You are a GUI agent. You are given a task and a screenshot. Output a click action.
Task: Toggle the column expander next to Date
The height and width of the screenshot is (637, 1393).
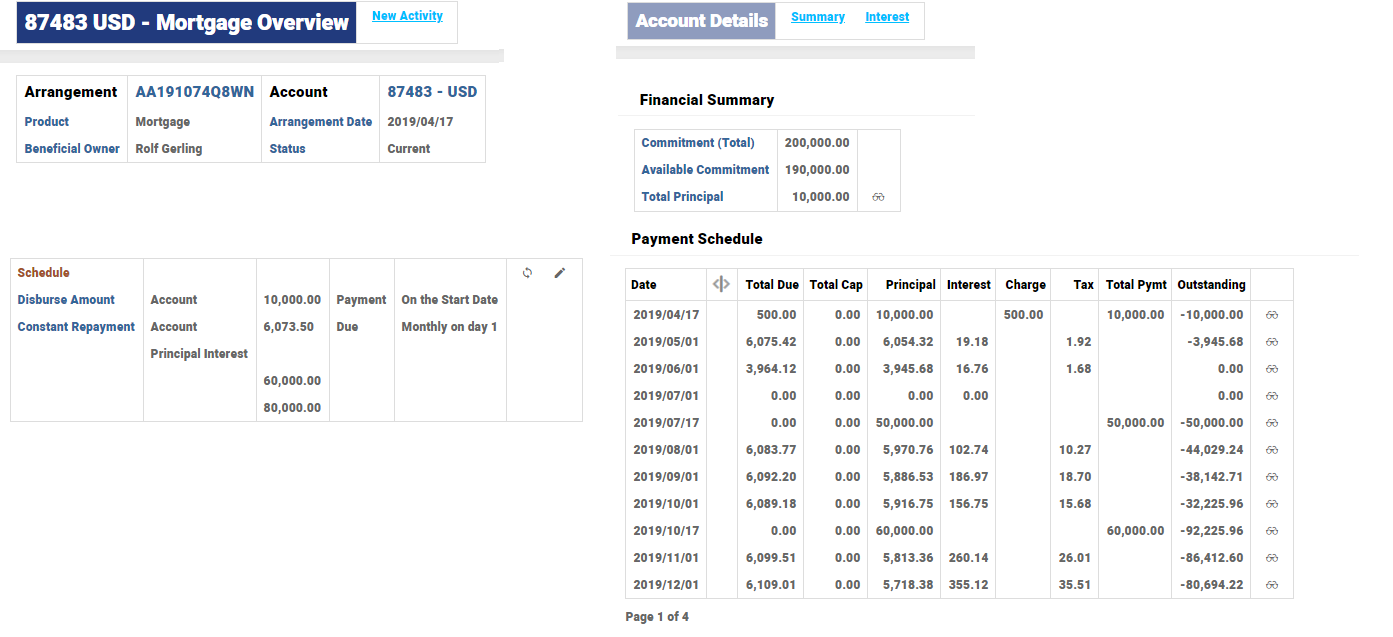[x=721, y=284]
